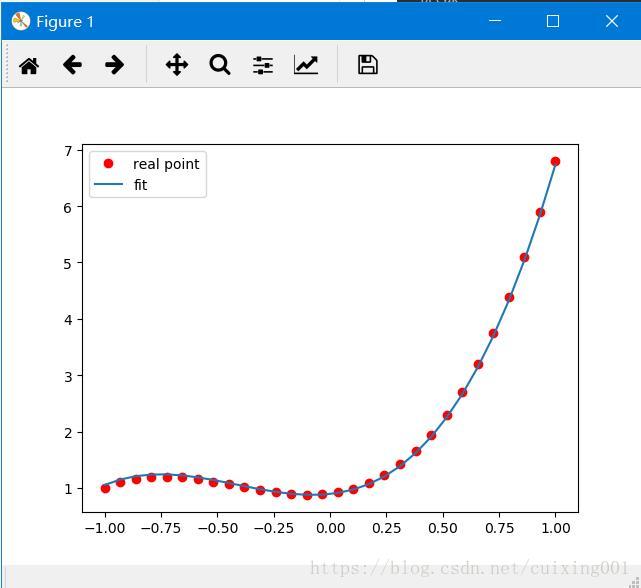Click the y-axis tick label 6
The height and width of the screenshot is (588, 641).
pos(68,208)
